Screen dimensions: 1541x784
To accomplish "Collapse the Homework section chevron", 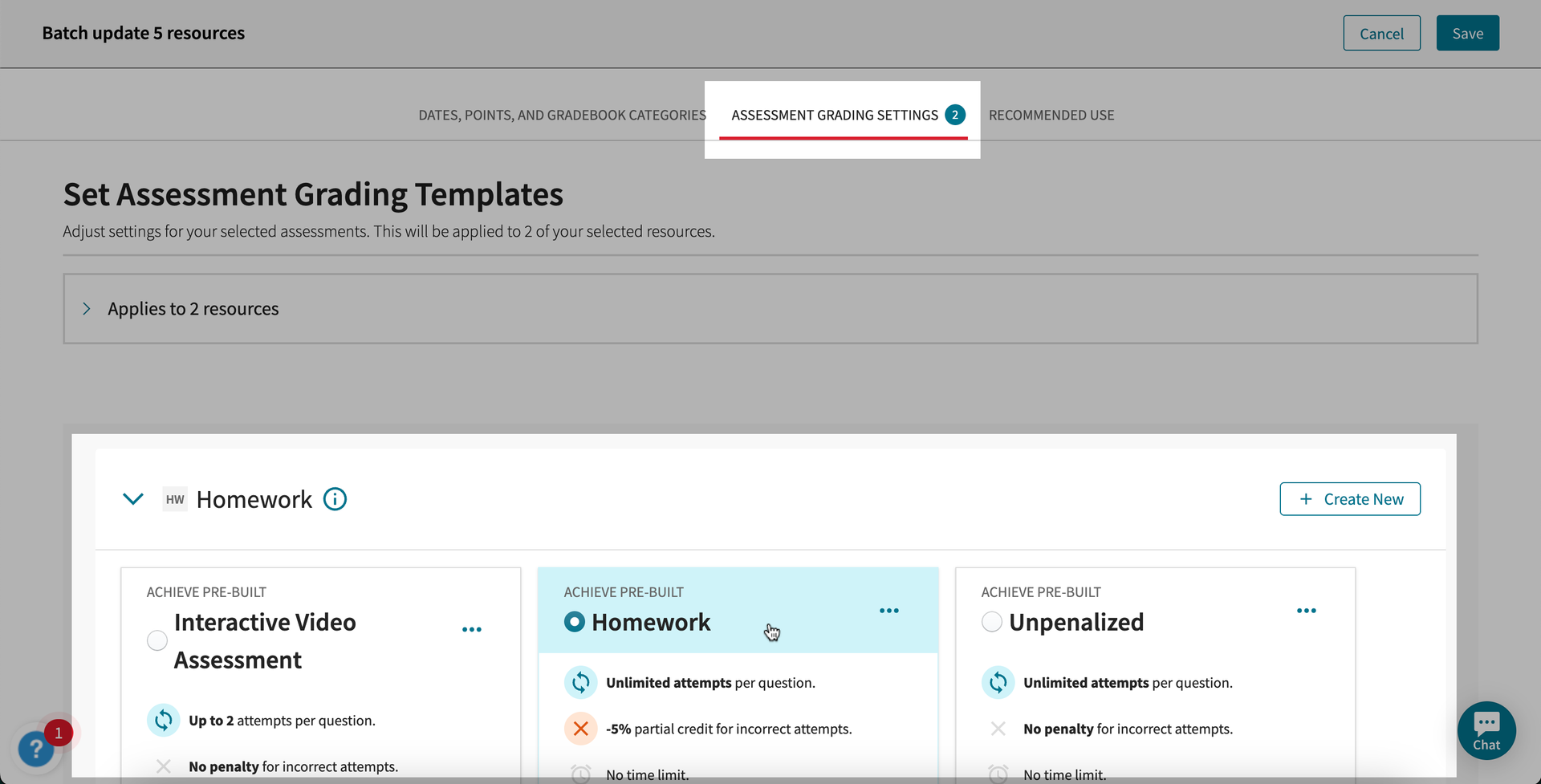I will click(133, 499).
